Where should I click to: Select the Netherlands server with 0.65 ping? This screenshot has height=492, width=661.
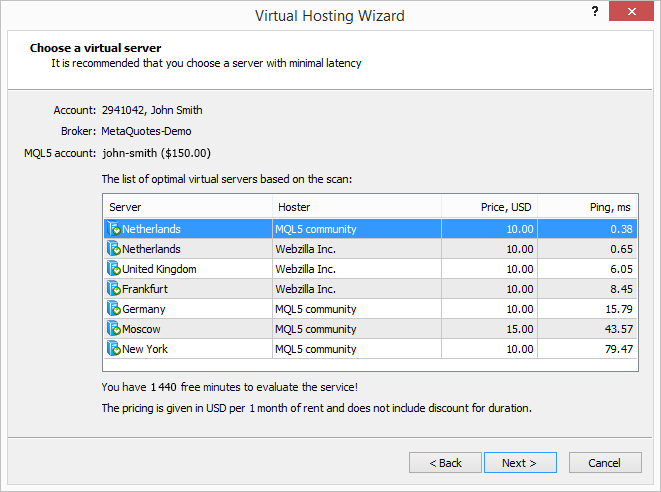pyautogui.click(x=370, y=249)
